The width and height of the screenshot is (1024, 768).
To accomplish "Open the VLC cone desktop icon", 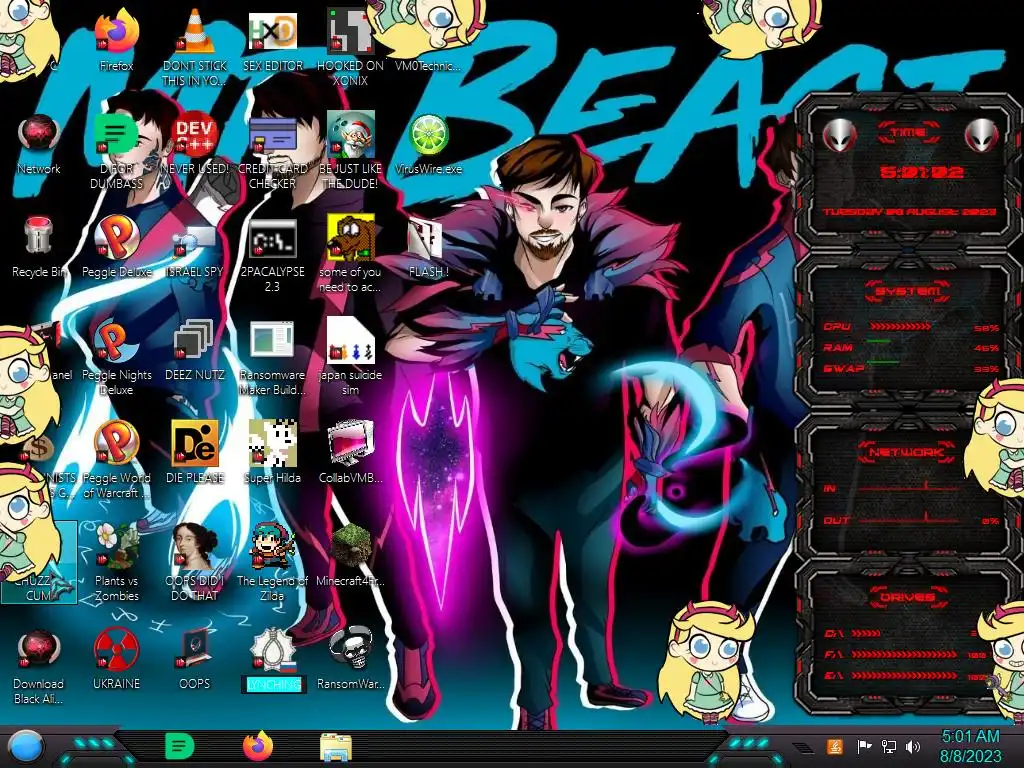I will pos(195,32).
